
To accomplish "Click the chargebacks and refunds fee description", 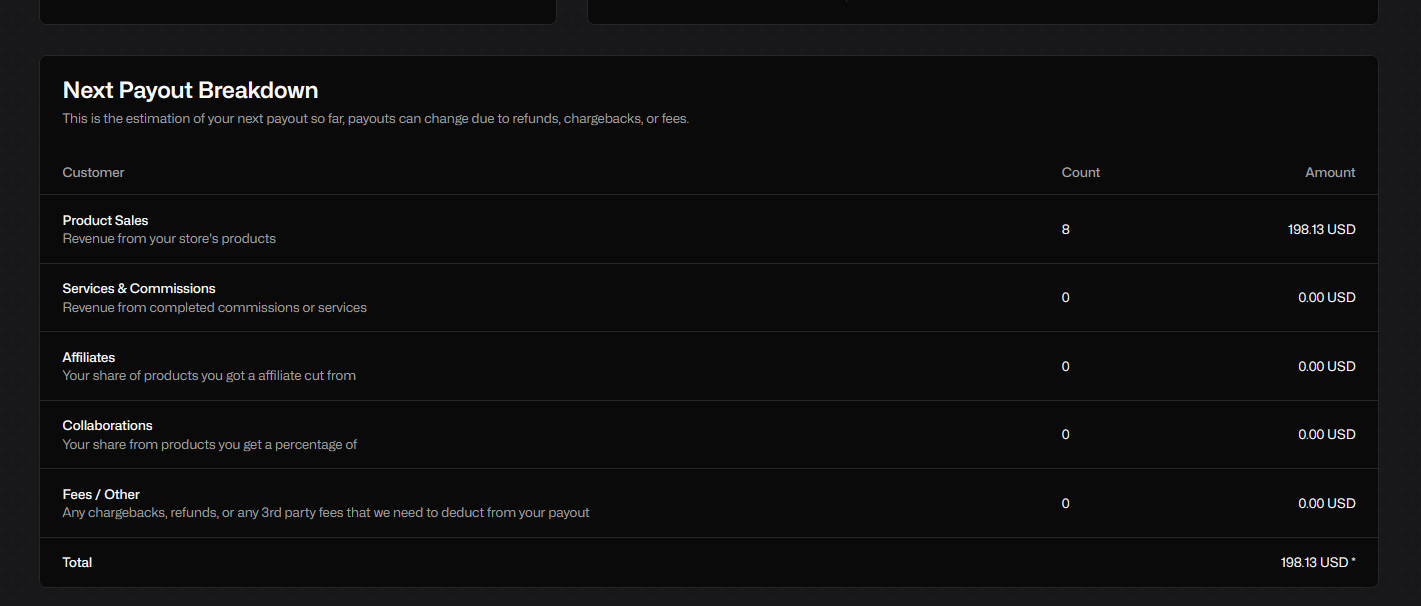I will point(326,512).
